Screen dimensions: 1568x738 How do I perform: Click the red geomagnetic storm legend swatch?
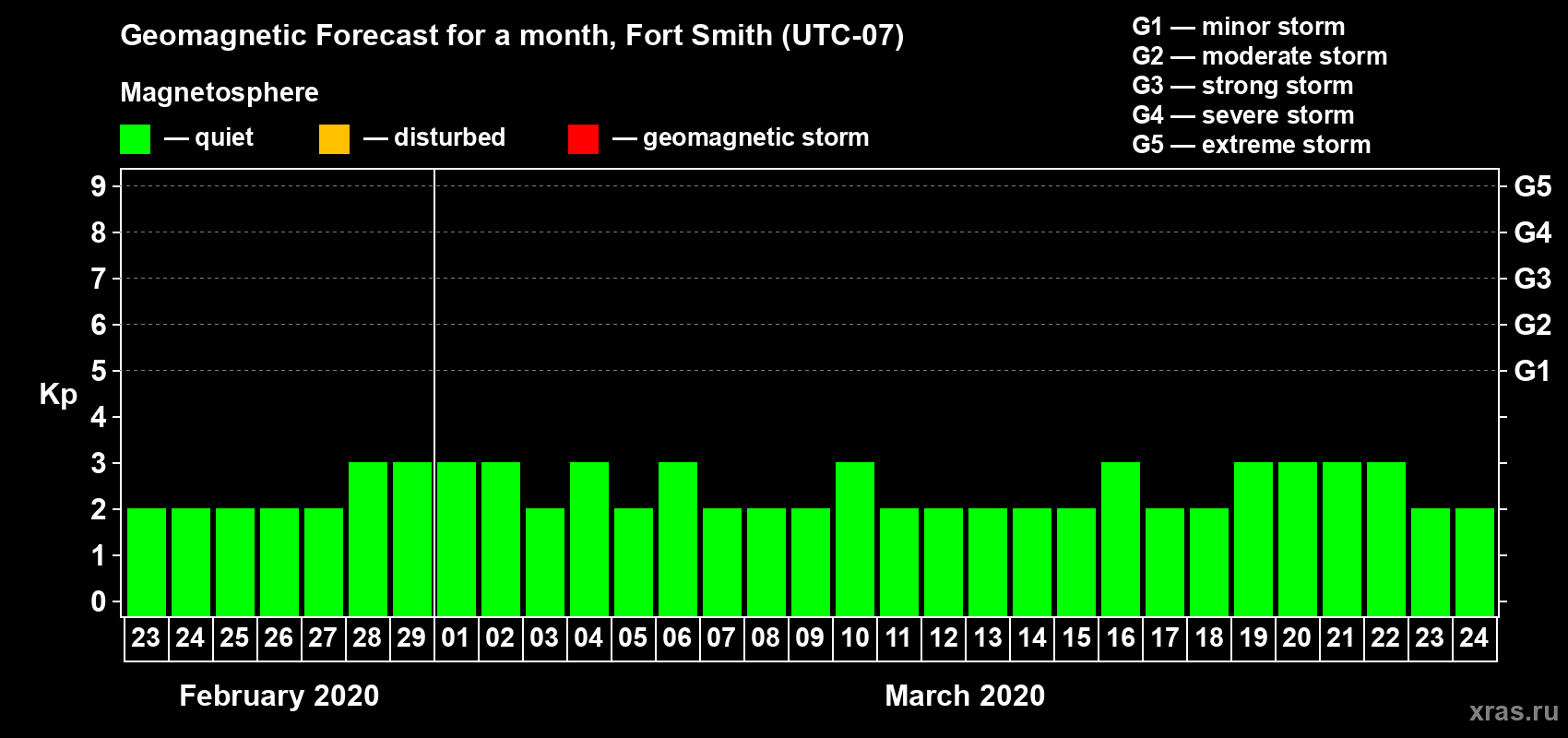(583, 139)
